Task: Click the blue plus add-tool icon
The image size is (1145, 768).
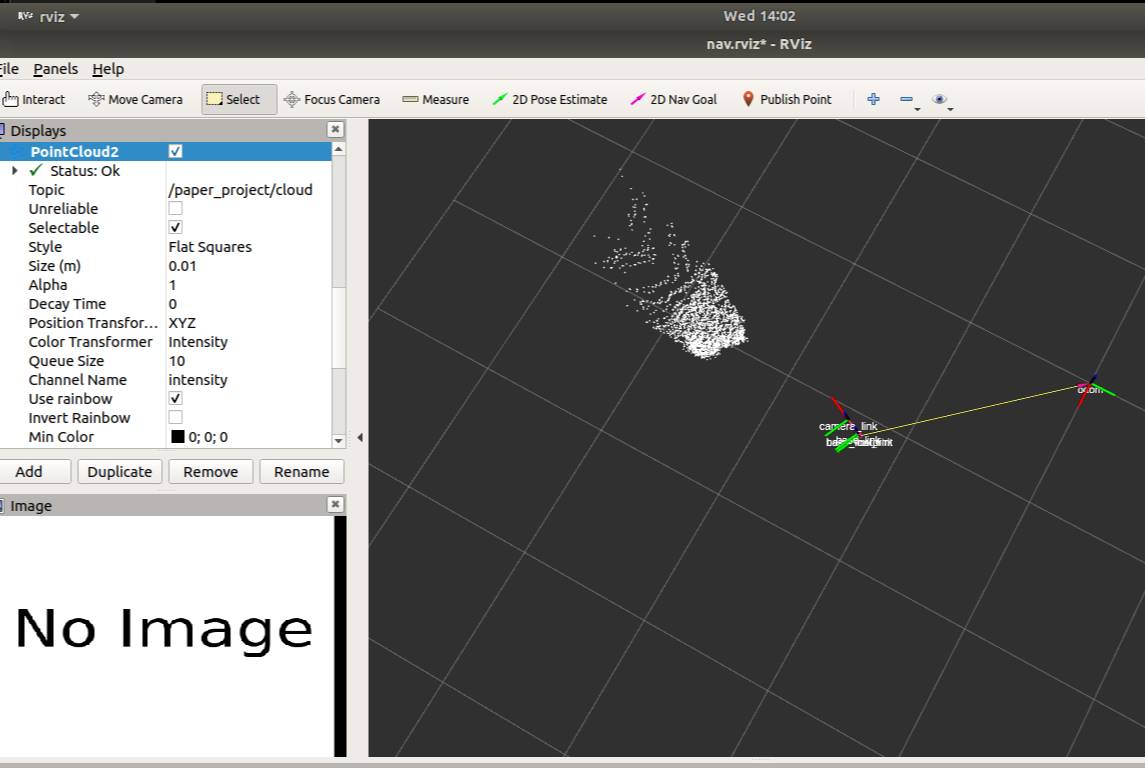Action: (873, 99)
